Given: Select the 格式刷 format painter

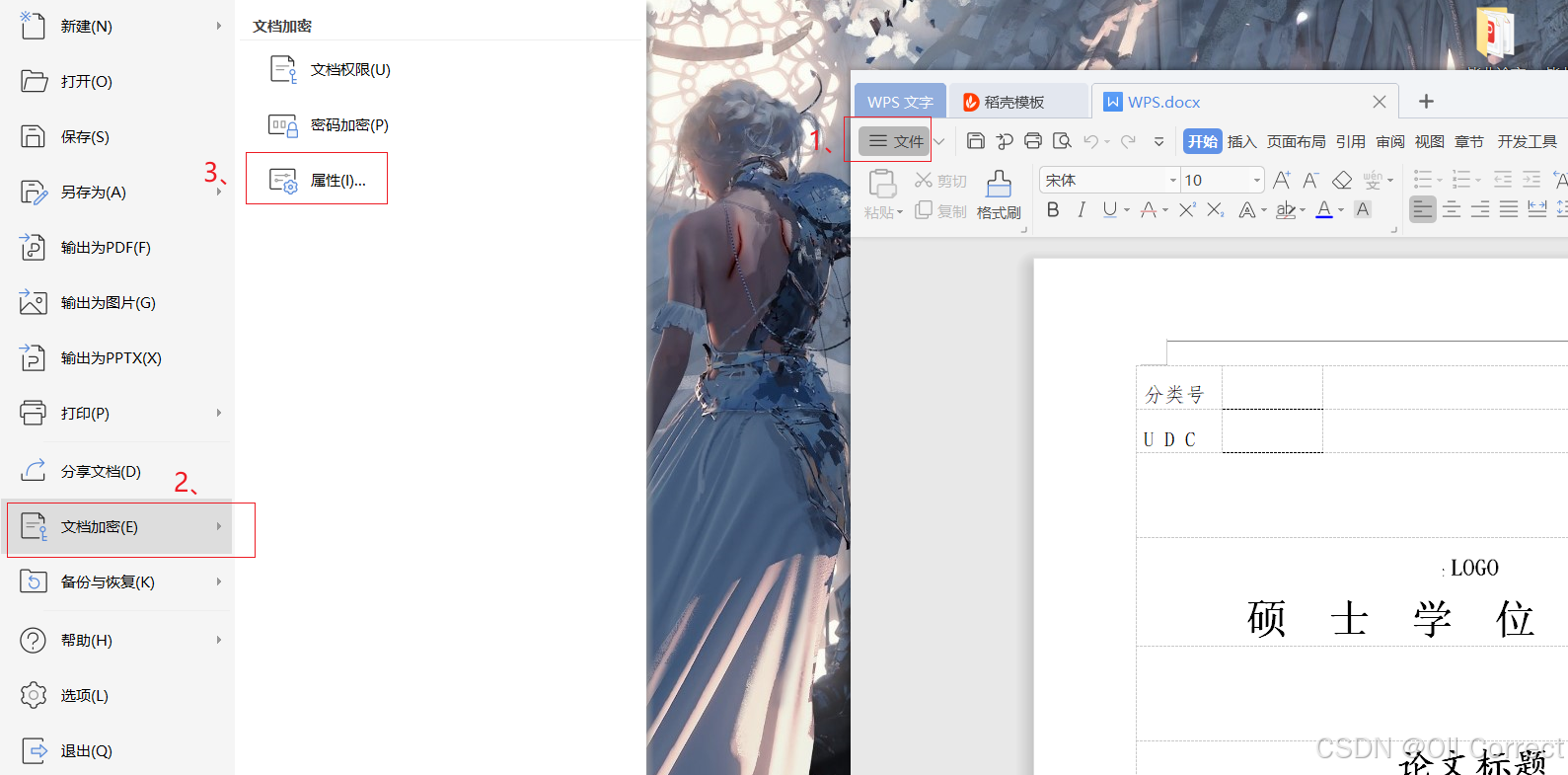Looking at the screenshot, I should pos(999,194).
